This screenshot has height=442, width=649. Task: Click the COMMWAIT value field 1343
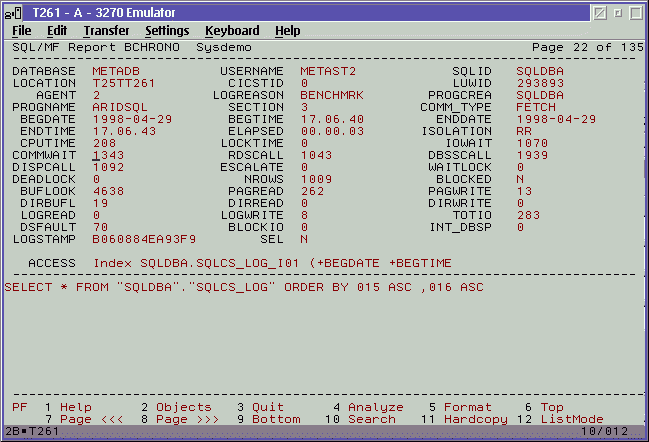[x=108, y=155]
